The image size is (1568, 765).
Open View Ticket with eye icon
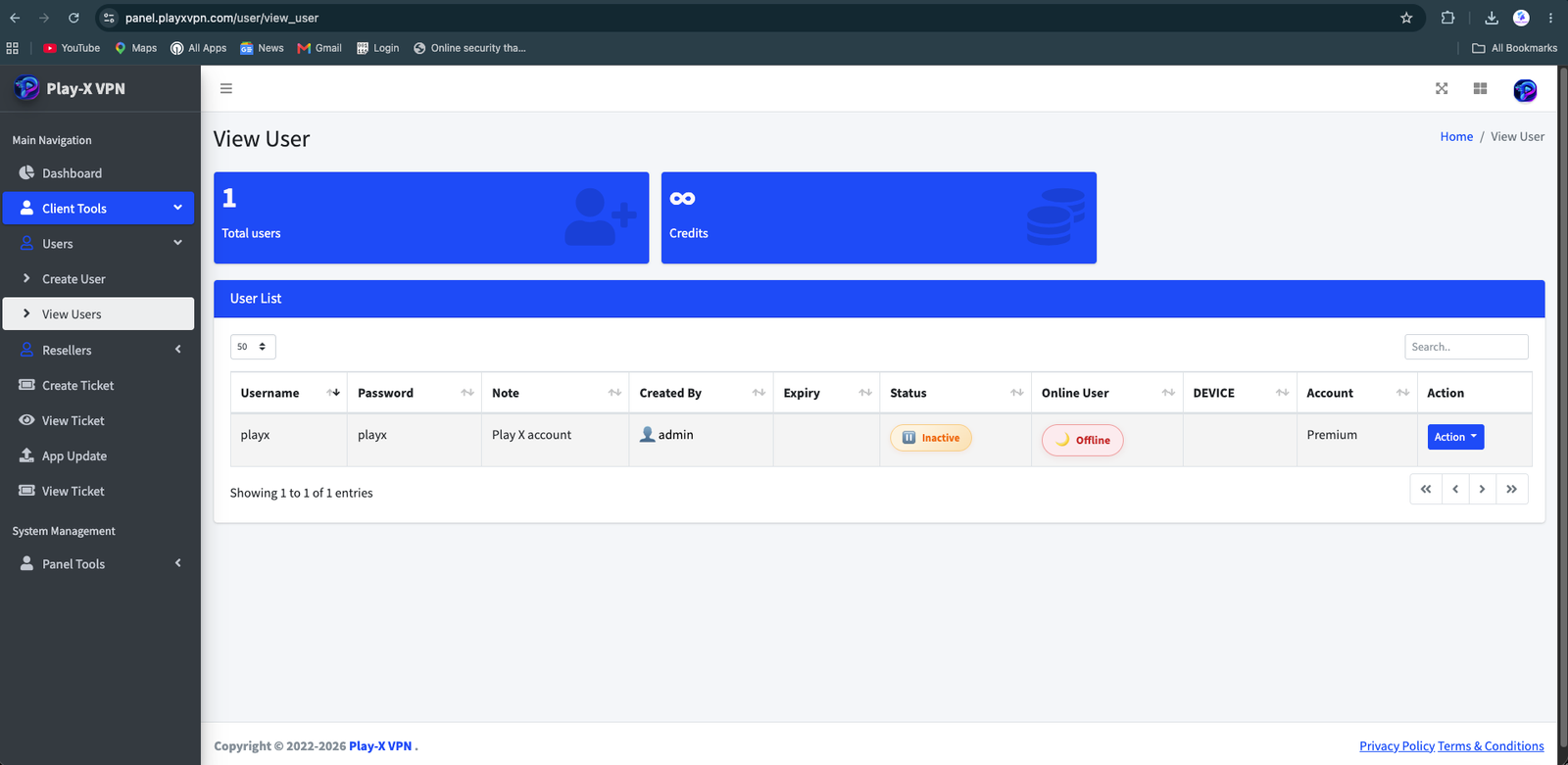click(x=98, y=420)
